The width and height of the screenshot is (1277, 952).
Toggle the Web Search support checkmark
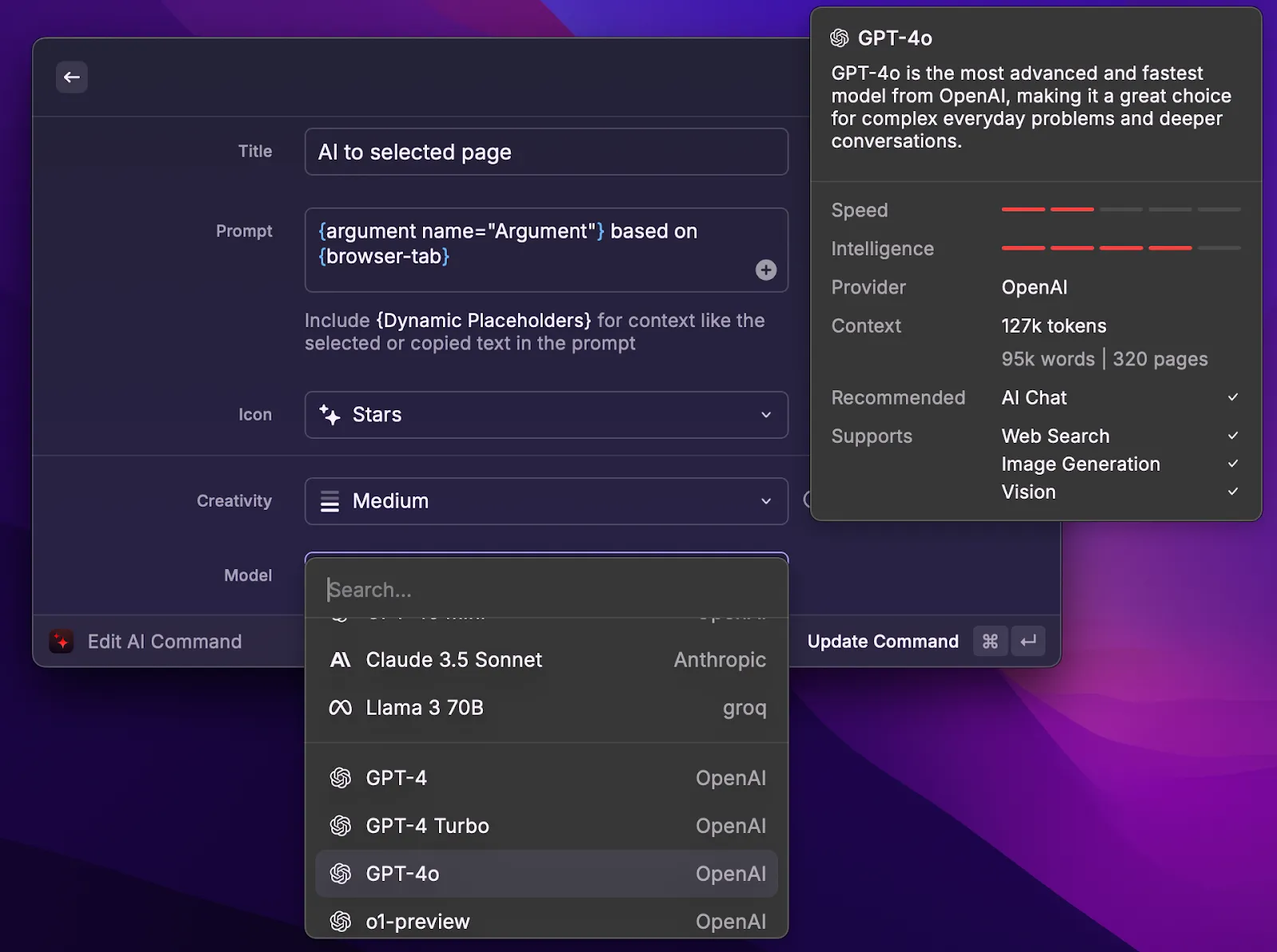point(1232,436)
